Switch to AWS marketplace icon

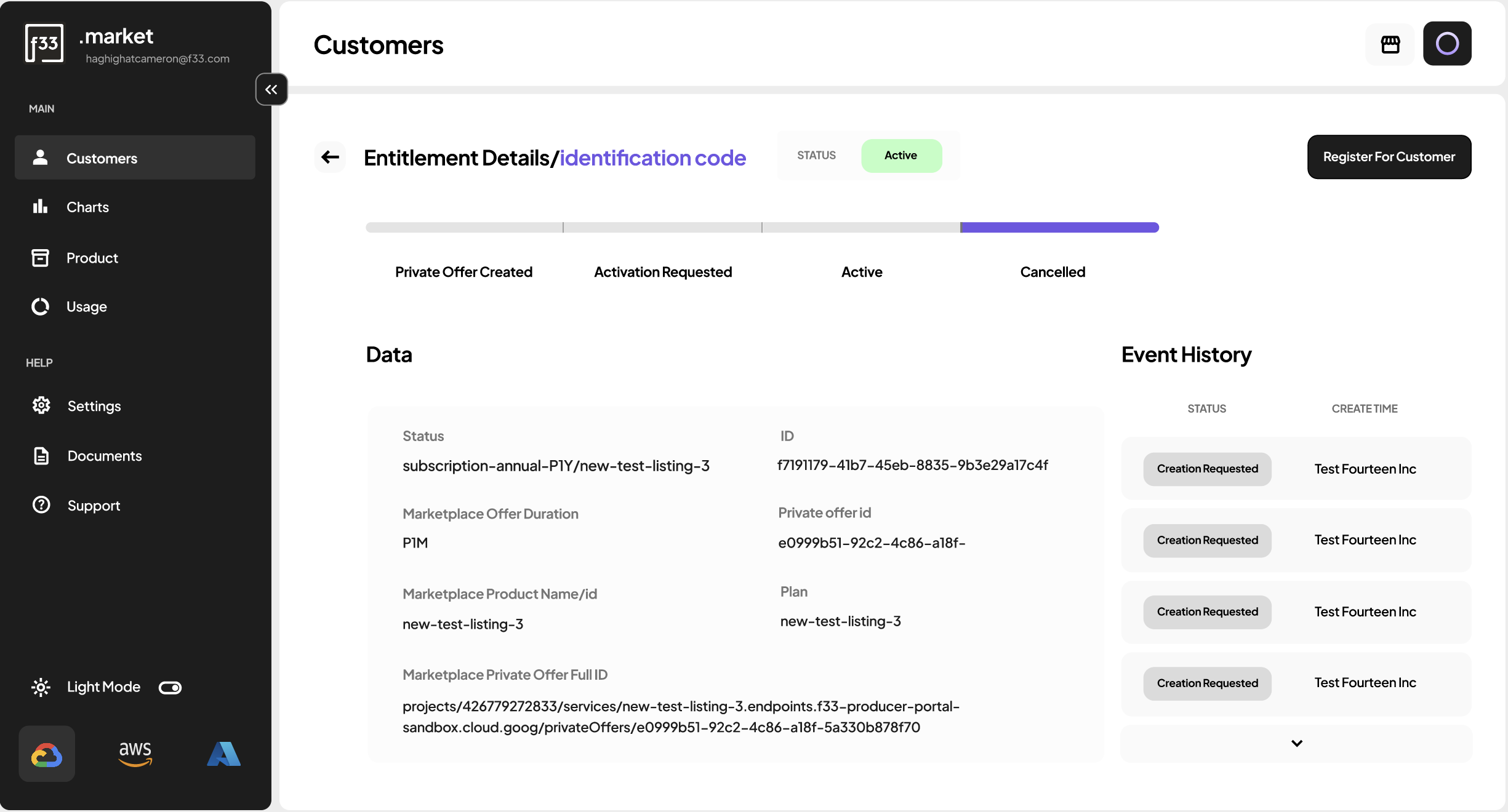tap(135, 754)
